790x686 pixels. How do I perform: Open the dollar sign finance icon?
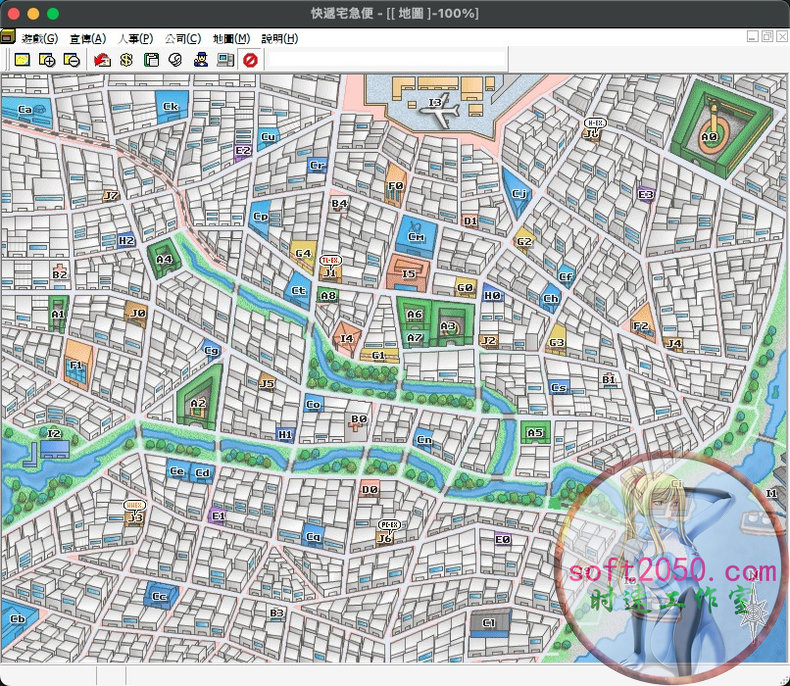(x=127, y=60)
